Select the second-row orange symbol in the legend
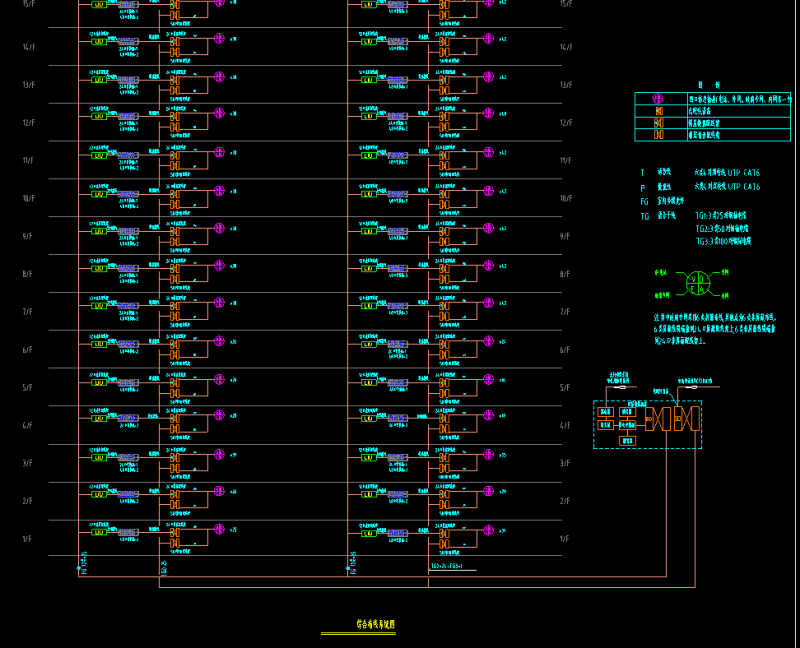 [658, 111]
